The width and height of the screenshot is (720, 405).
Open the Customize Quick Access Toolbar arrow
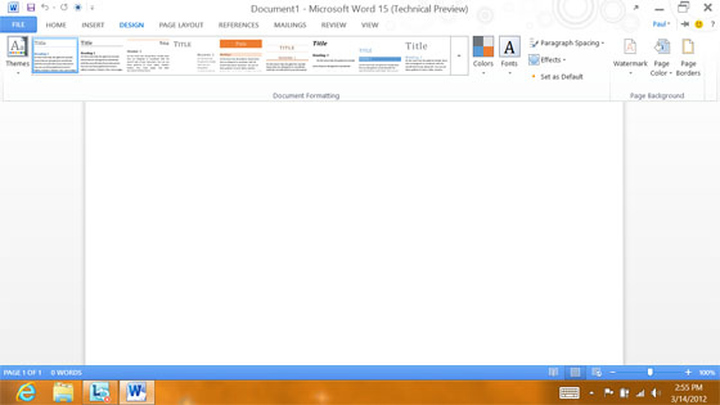[x=92, y=8]
